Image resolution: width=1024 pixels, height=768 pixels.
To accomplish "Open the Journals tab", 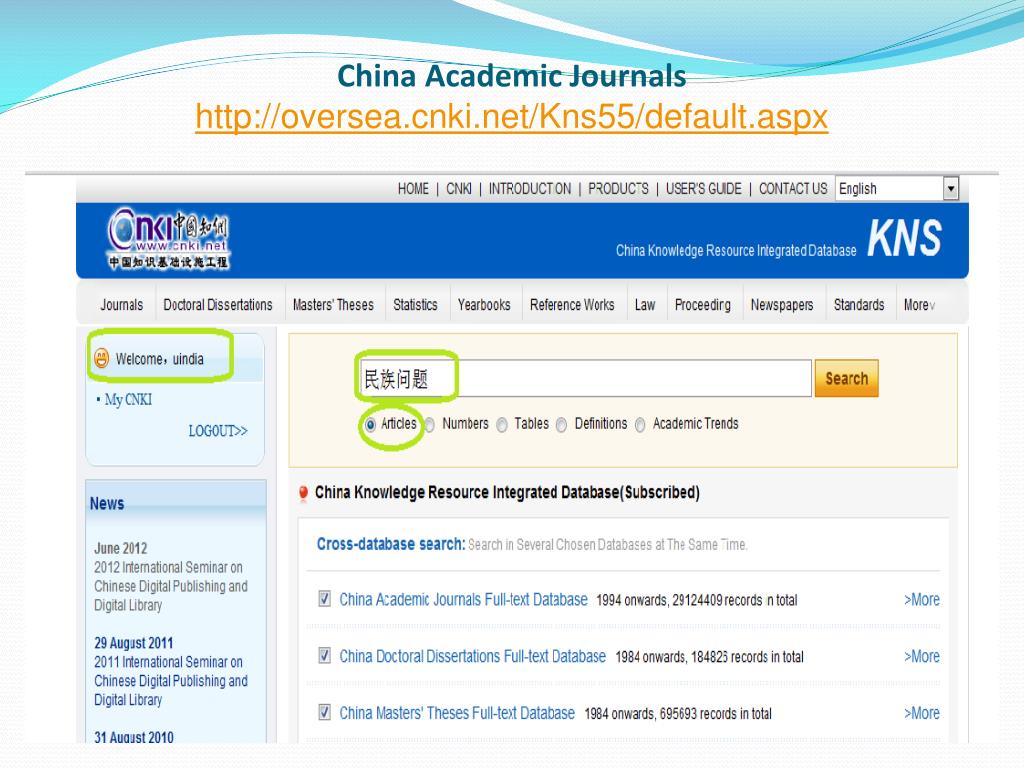I will tap(121, 305).
